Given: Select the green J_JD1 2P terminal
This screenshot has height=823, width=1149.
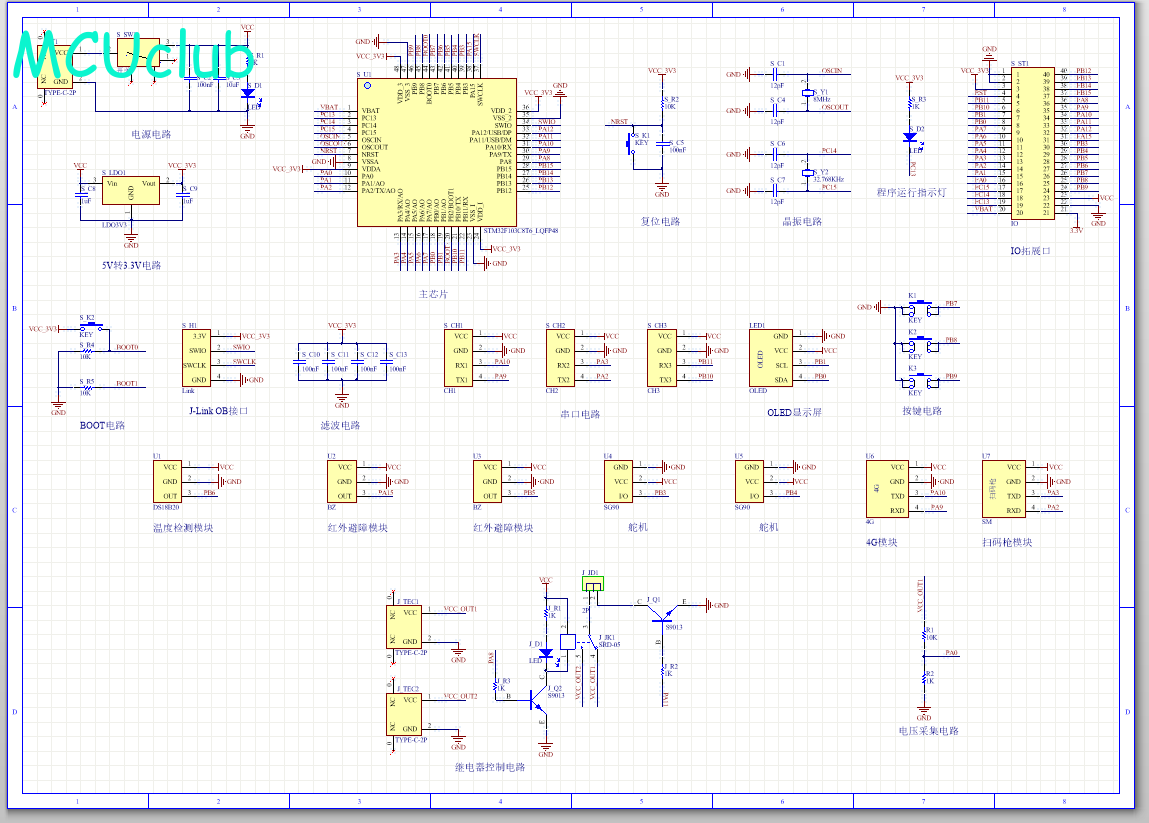Looking at the screenshot, I should 593,583.
